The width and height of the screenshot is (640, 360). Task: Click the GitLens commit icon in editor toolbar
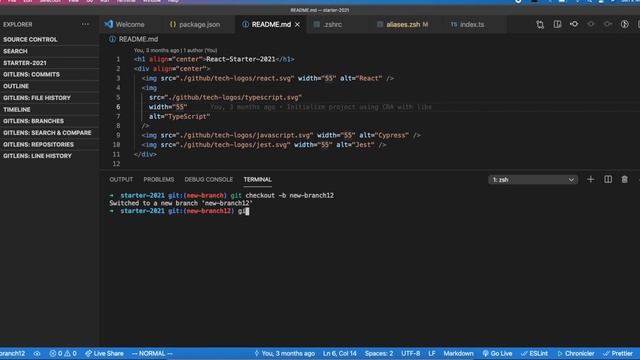coord(574,24)
